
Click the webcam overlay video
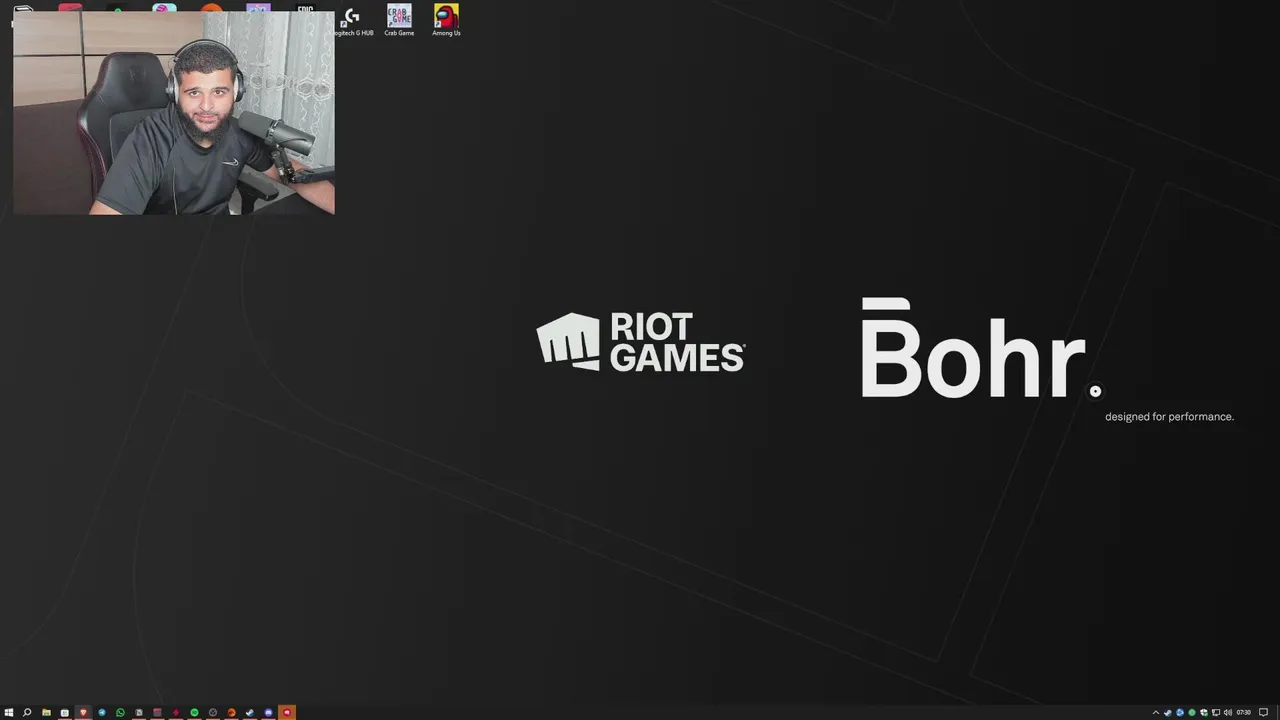click(x=174, y=113)
